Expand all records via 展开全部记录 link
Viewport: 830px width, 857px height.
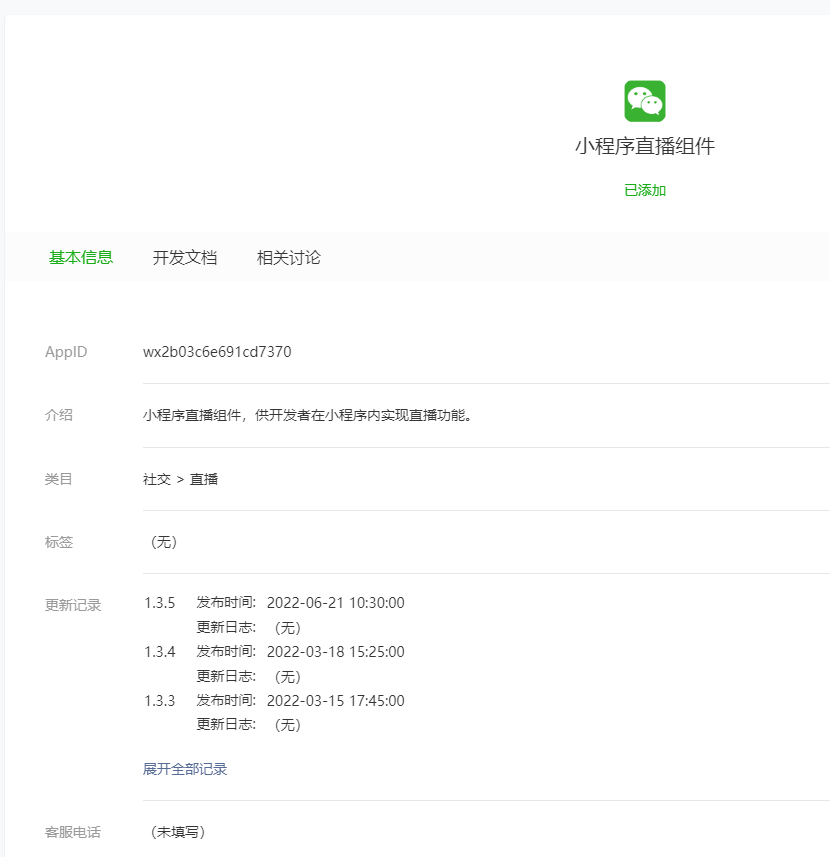pyautogui.click(x=185, y=769)
